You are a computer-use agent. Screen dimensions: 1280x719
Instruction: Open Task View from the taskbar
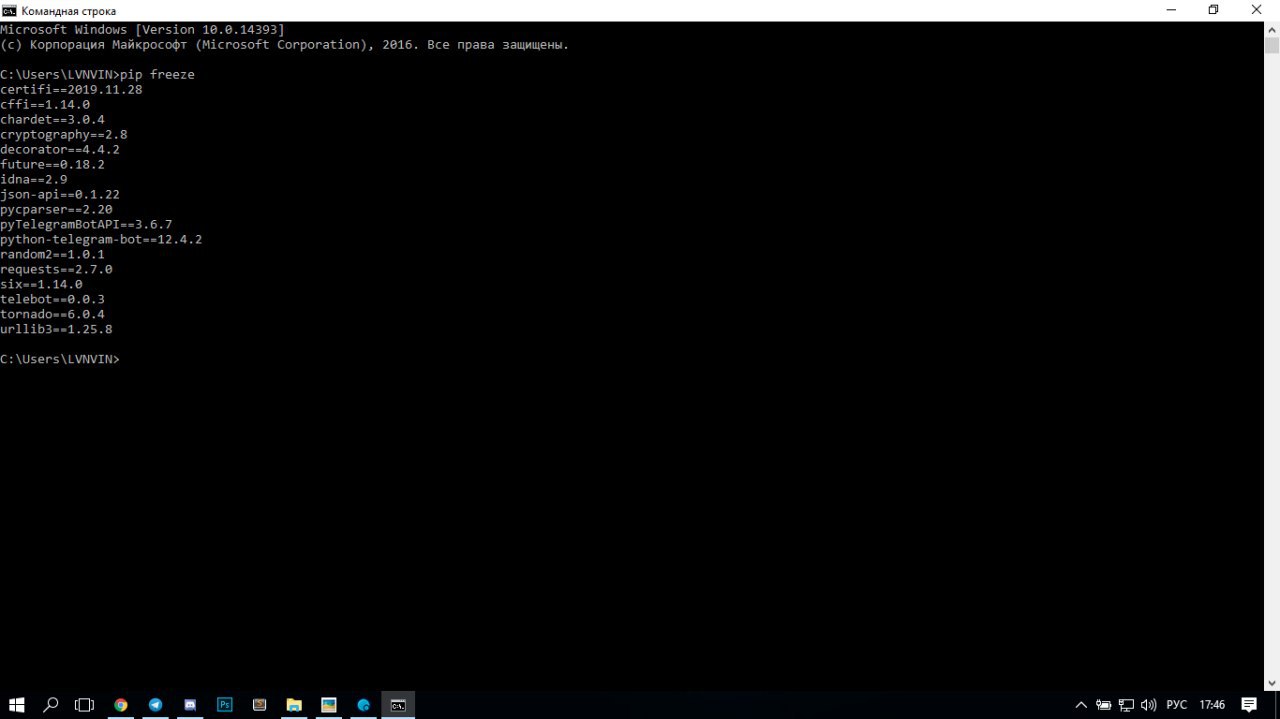coord(85,705)
